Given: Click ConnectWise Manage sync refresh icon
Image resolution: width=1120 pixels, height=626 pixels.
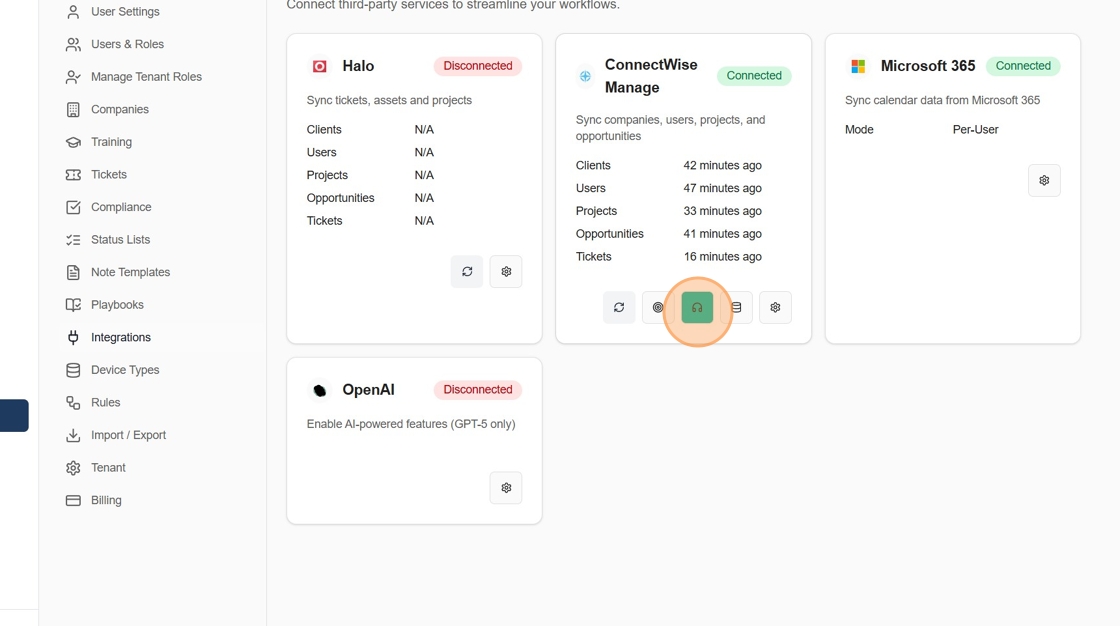Looking at the screenshot, I should point(619,307).
